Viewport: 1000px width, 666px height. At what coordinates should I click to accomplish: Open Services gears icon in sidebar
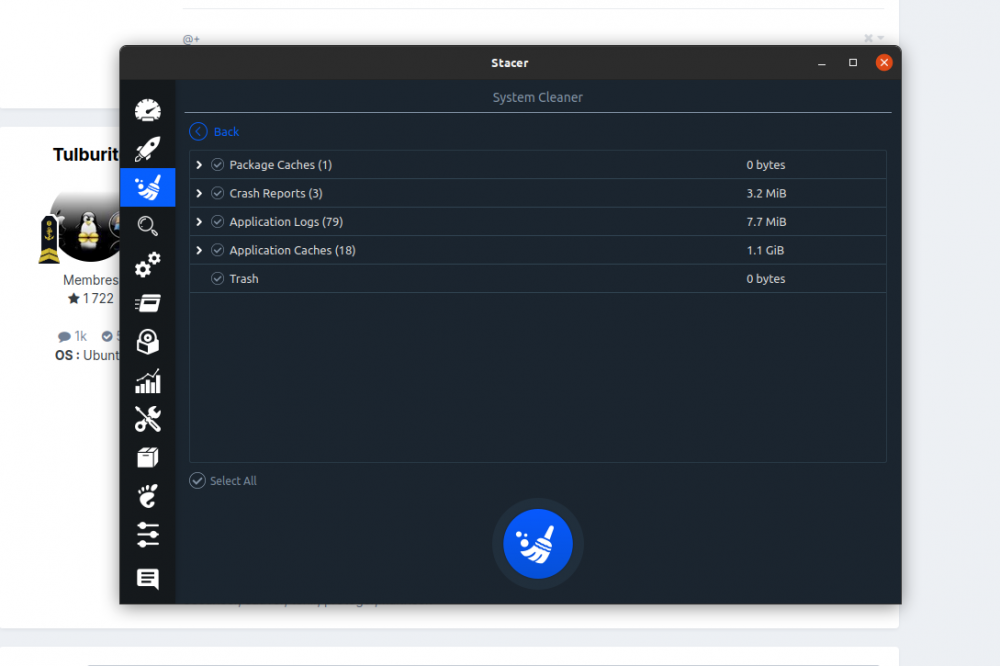tap(147, 265)
